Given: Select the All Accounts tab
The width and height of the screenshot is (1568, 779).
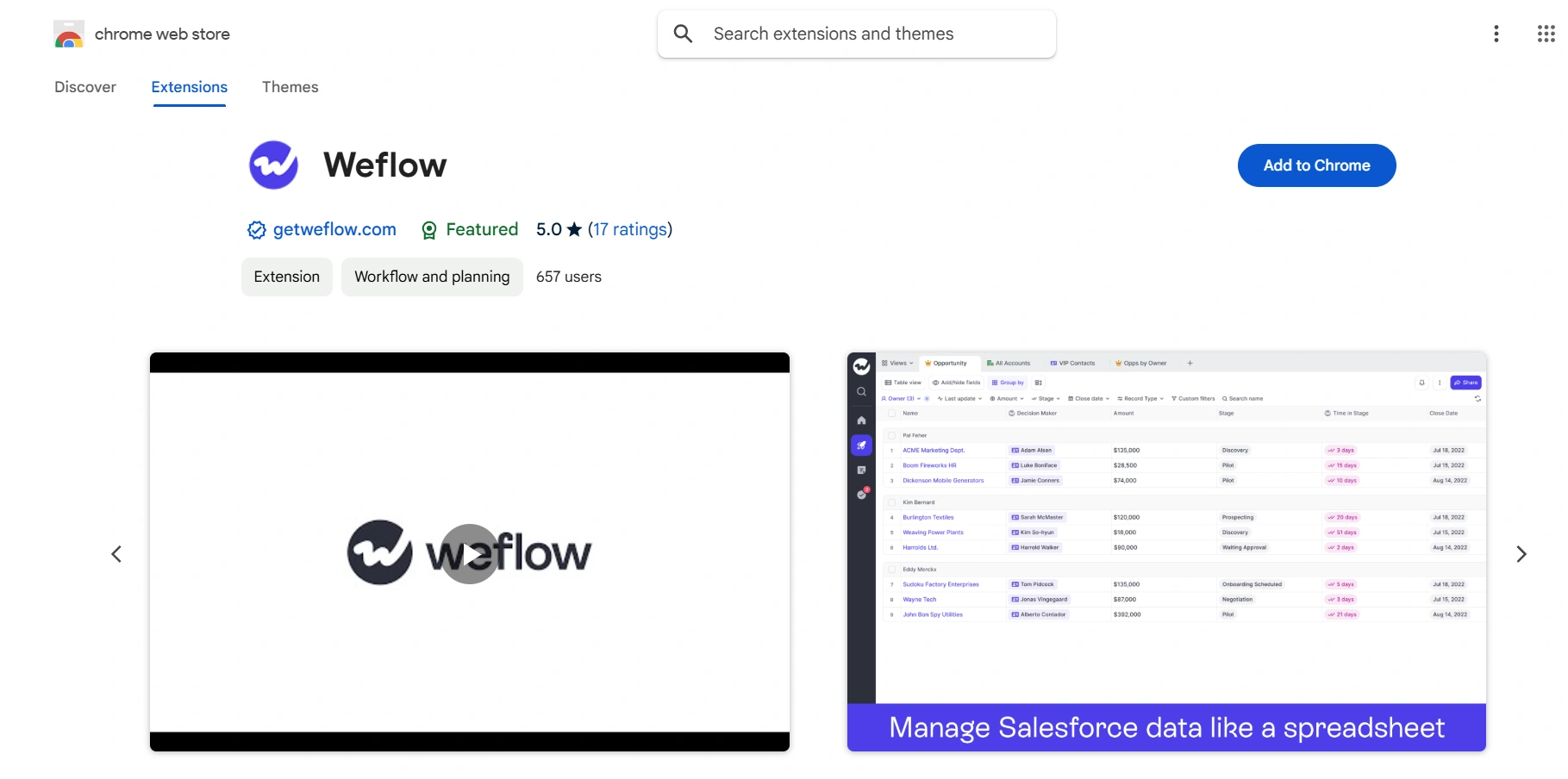Looking at the screenshot, I should [x=1009, y=363].
